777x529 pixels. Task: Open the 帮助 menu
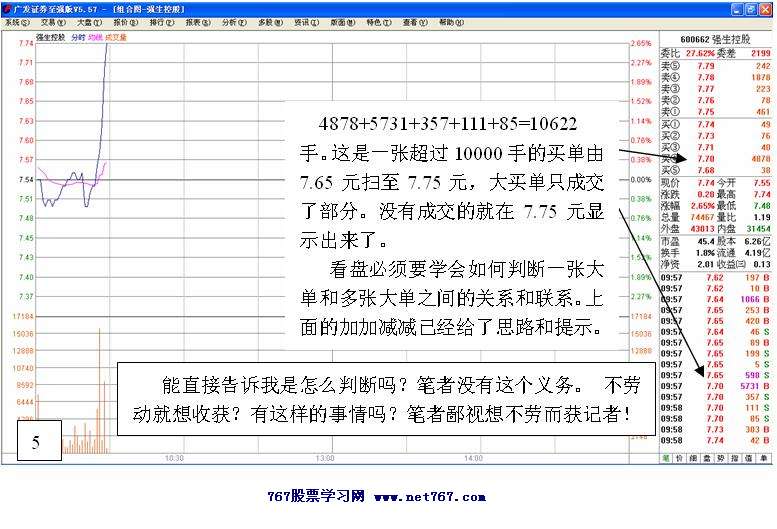[x=450, y=22]
